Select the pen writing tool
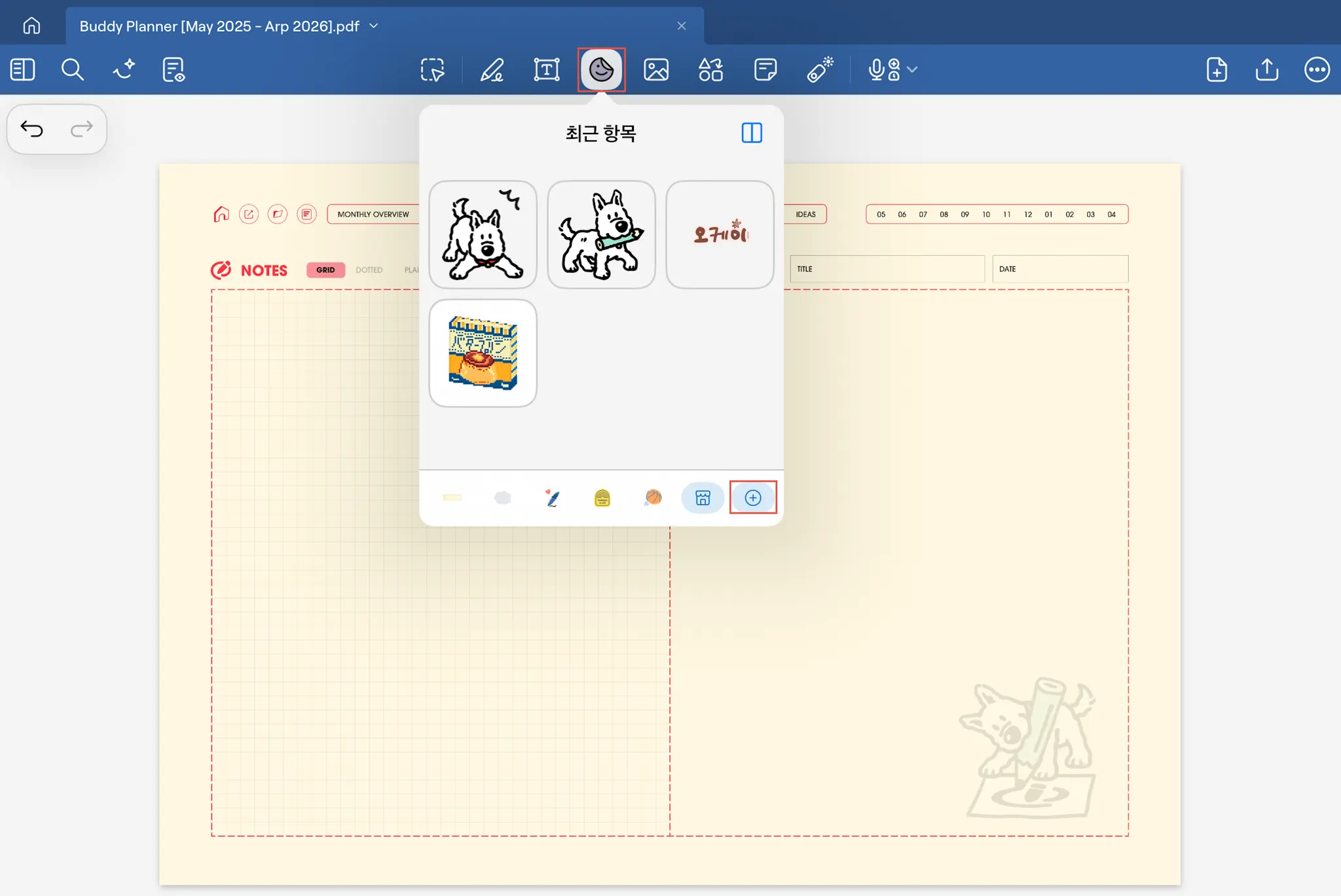 click(x=492, y=69)
